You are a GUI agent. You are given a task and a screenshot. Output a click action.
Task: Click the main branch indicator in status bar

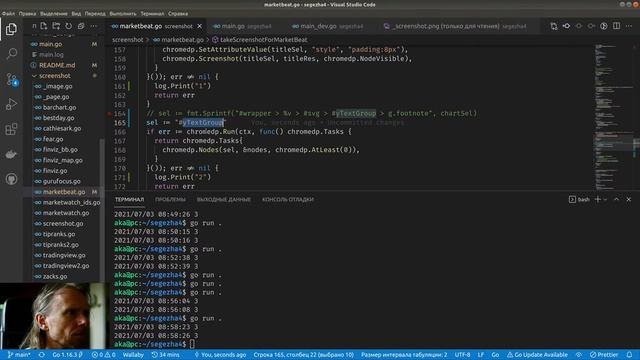19,355
